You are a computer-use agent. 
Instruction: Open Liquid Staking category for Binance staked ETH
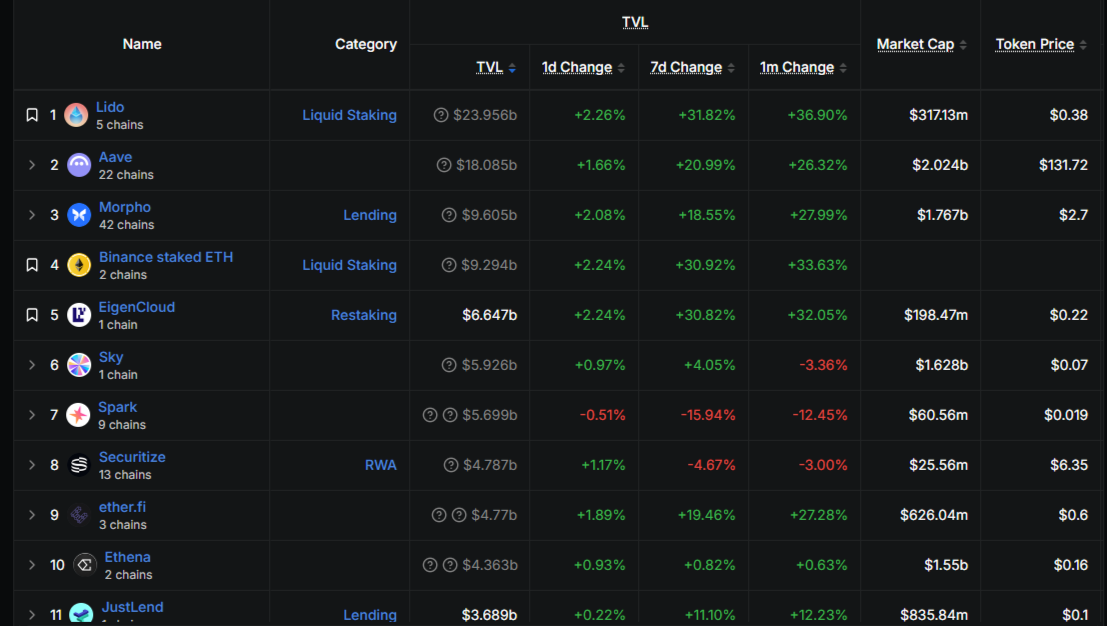point(349,265)
